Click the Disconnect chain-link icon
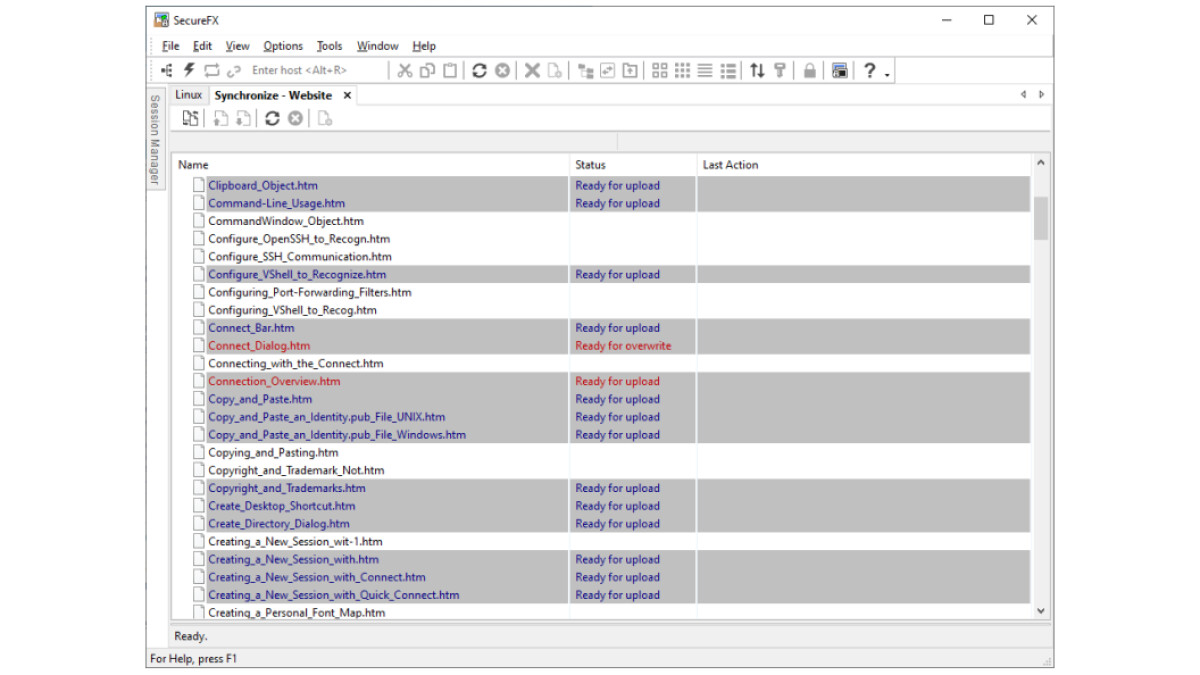The width and height of the screenshot is (1200, 675). click(234, 70)
